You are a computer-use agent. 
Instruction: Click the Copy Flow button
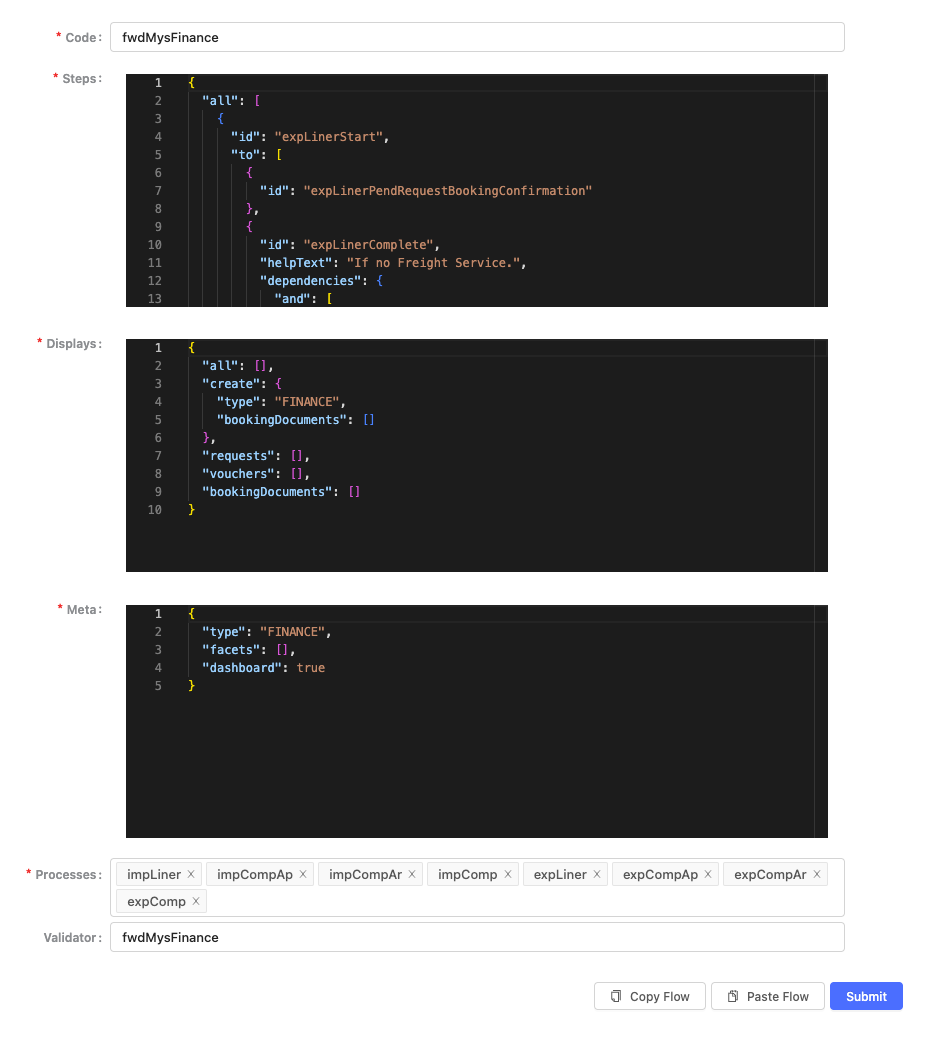(649, 996)
